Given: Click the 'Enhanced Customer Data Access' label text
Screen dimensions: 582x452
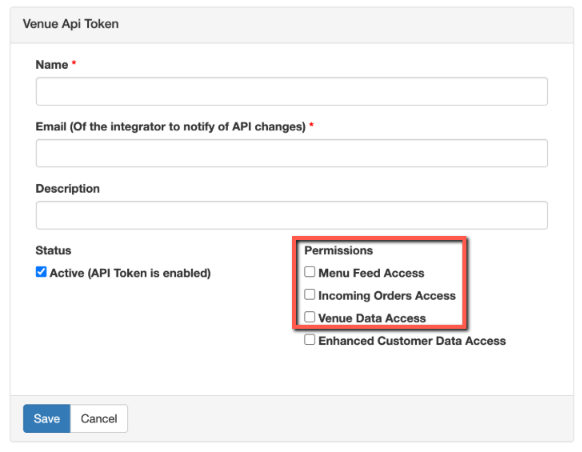Looking at the screenshot, I should point(412,341).
